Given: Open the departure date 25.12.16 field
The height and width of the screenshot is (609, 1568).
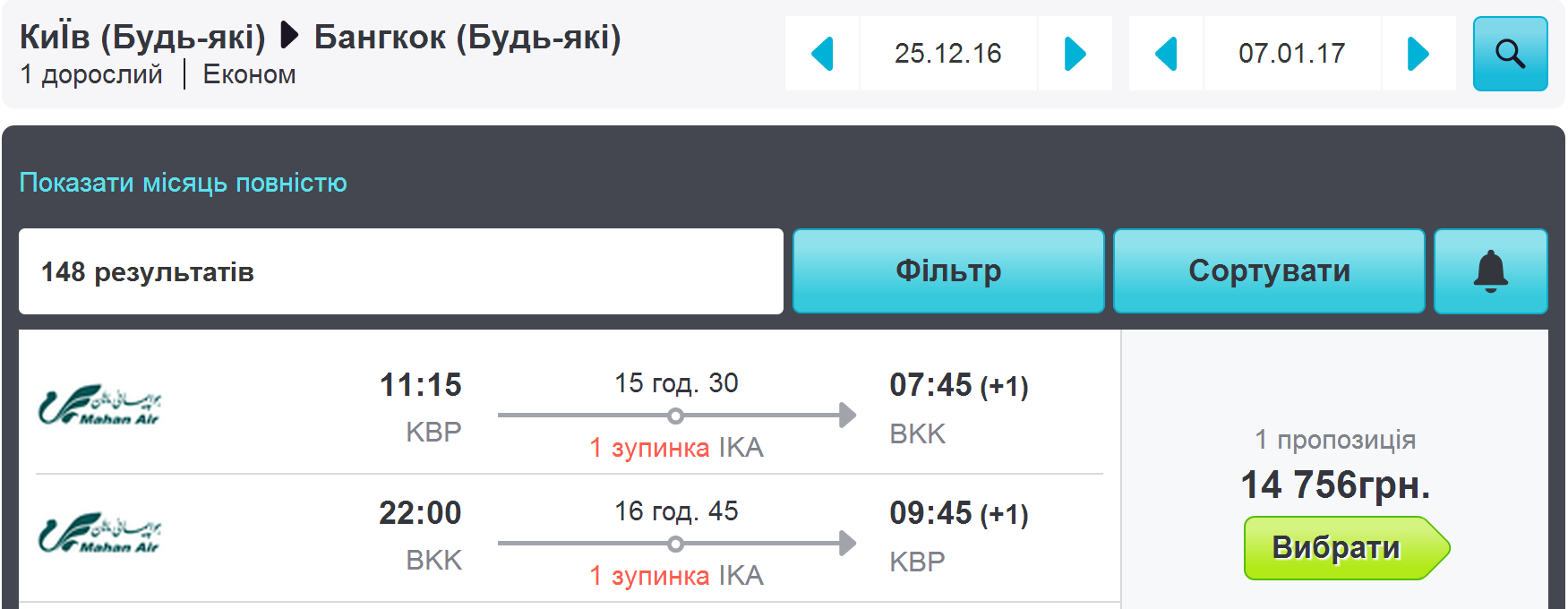Looking at the screenshot, I should coord(948,54).
